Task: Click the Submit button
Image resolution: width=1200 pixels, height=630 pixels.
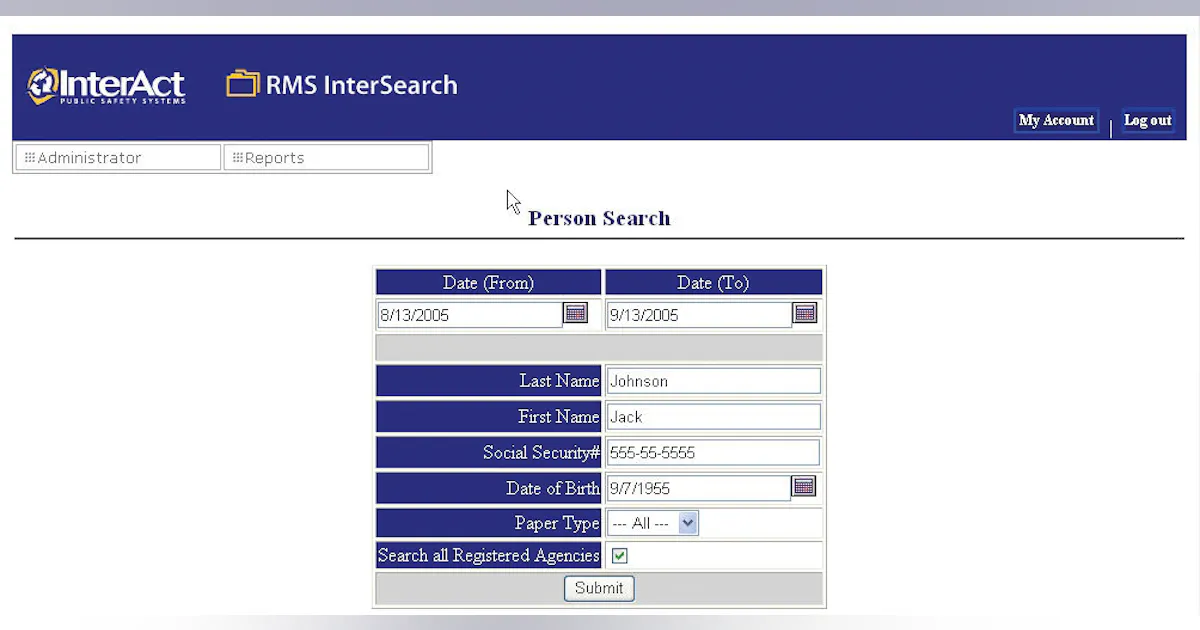Action: (x=599, y=588)
